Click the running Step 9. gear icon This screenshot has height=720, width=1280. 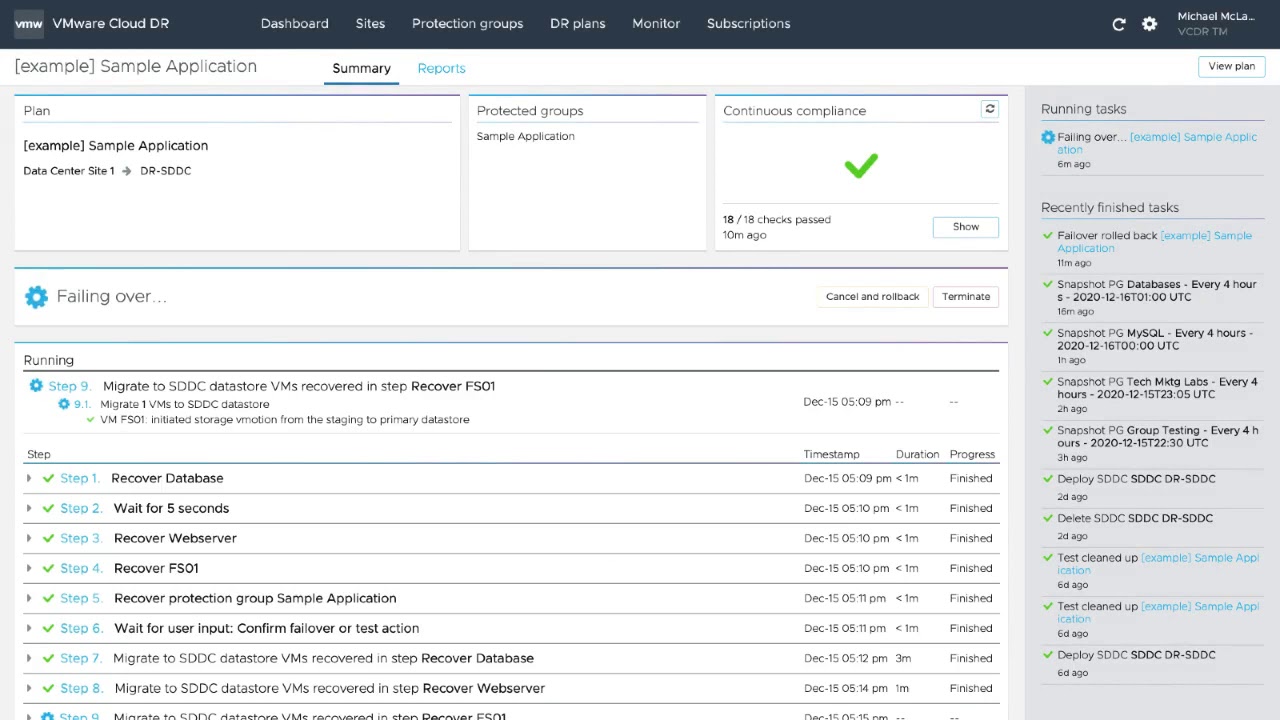click(x=36, y=386)
